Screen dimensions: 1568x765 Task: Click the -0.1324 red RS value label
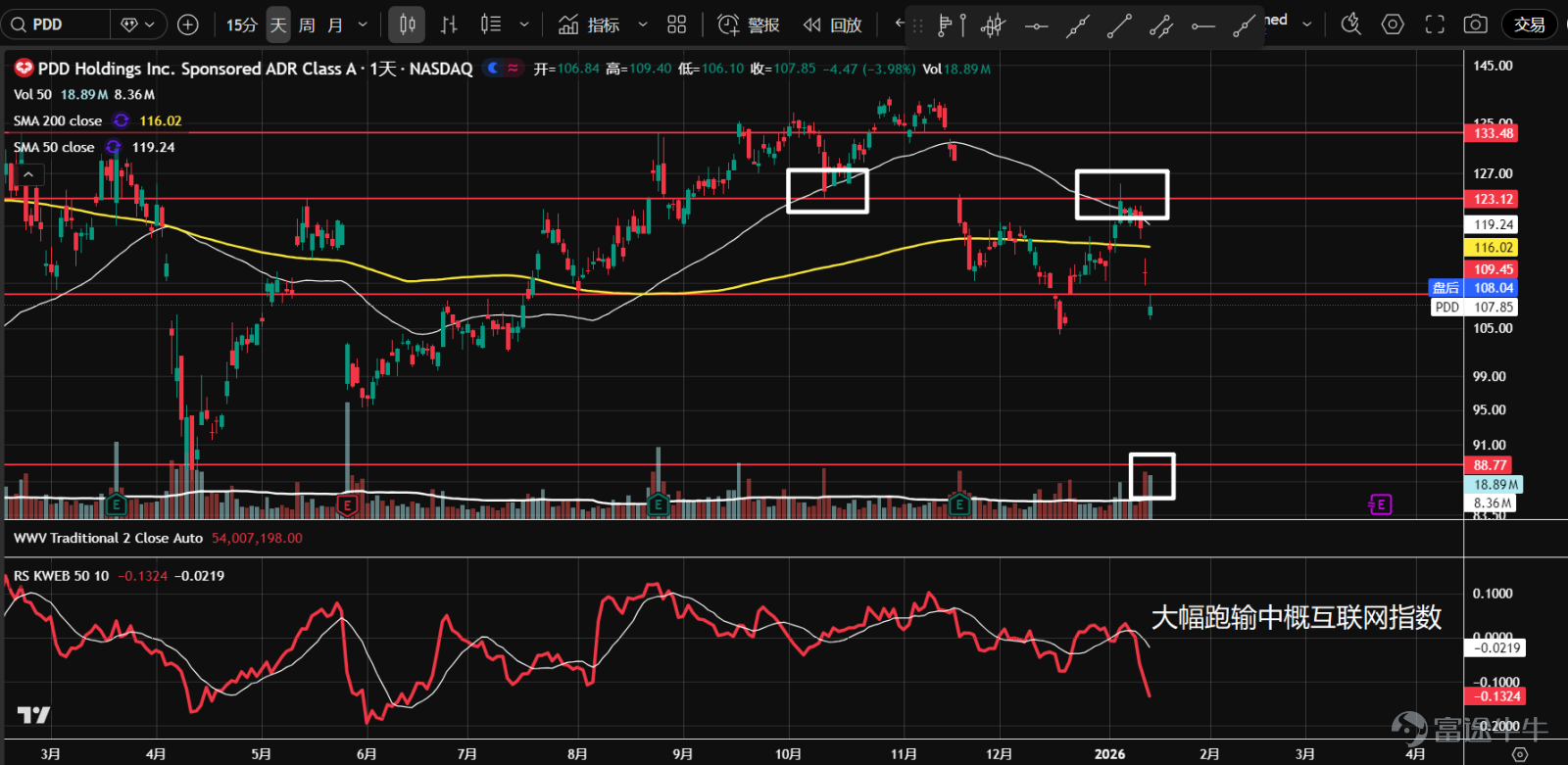click(x=1495, y=696)
